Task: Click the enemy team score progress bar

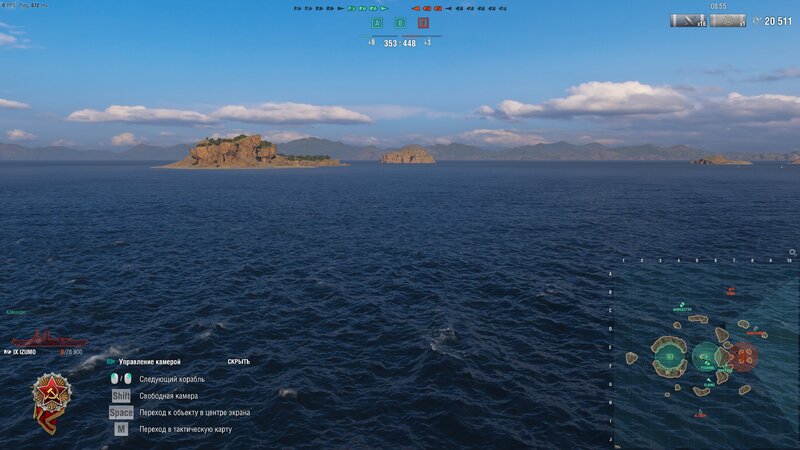Action: tap(422, 36)
